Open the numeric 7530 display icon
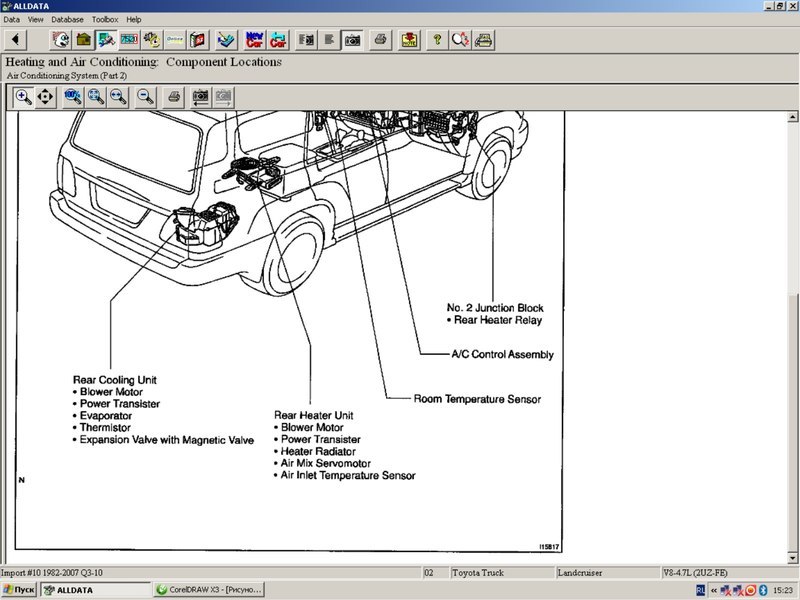 point(129,39)
